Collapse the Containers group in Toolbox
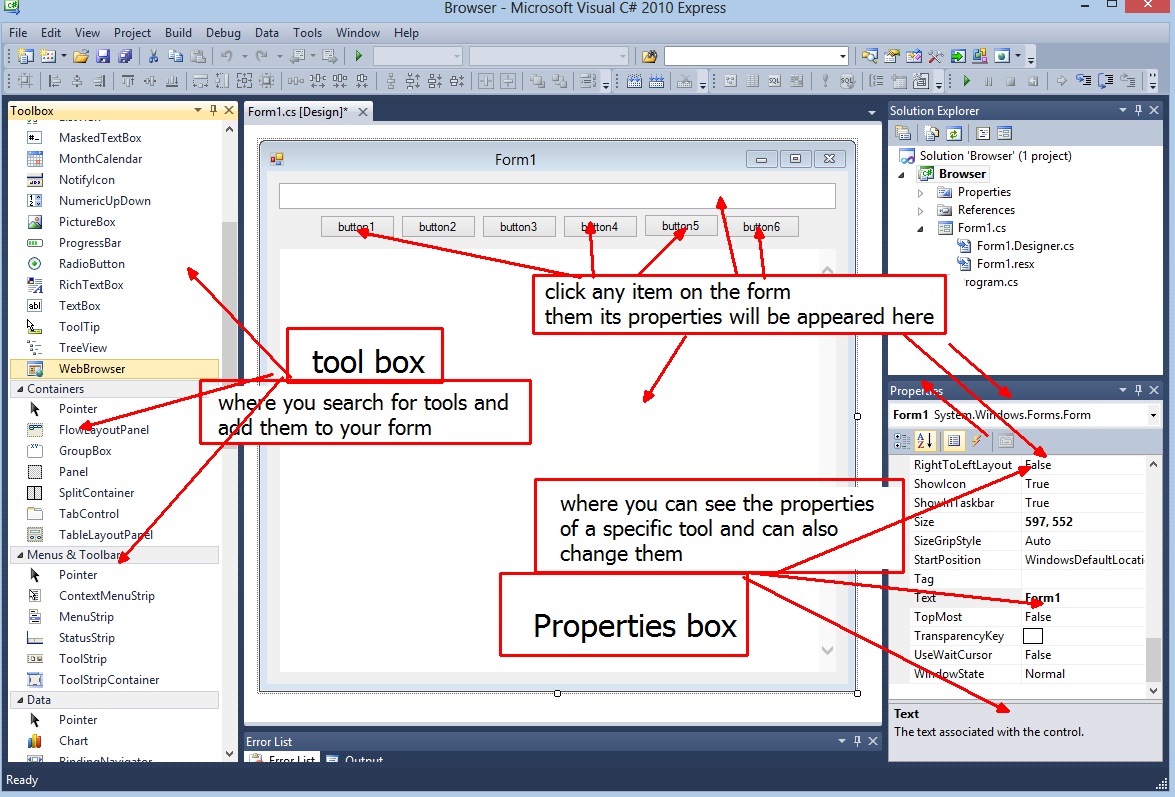Image resolution: width=1175 pixels, height=797 pixels. coord(19,389)
